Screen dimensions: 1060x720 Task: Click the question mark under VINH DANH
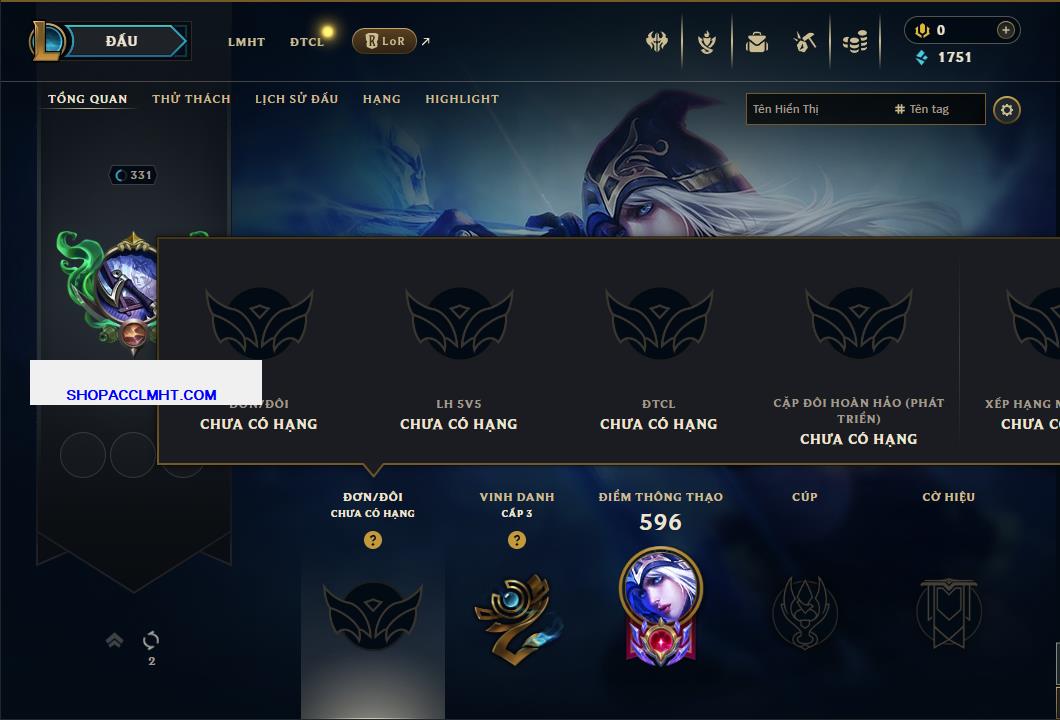coord(516,539)
